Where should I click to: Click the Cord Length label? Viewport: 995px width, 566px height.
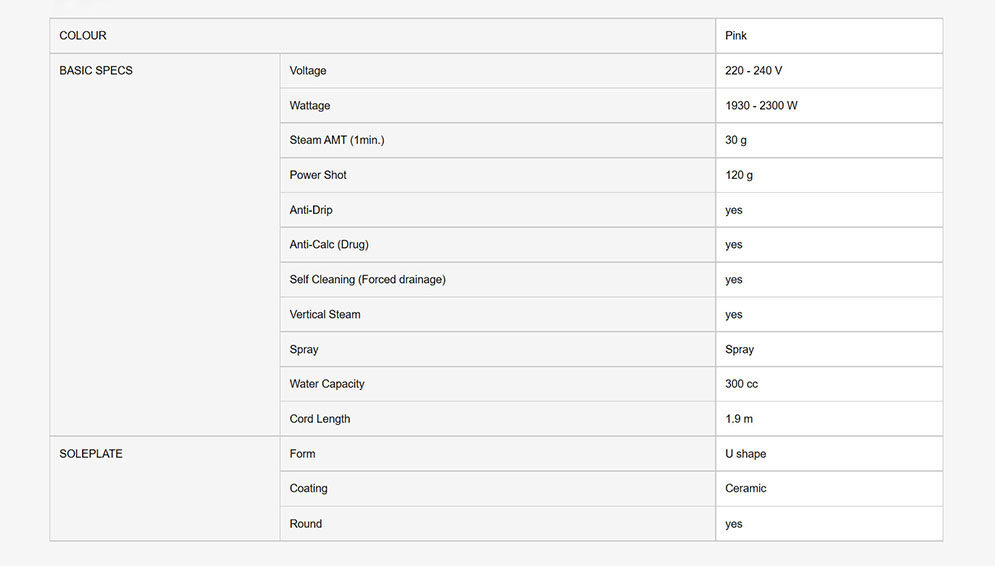[x=320, y=419]
